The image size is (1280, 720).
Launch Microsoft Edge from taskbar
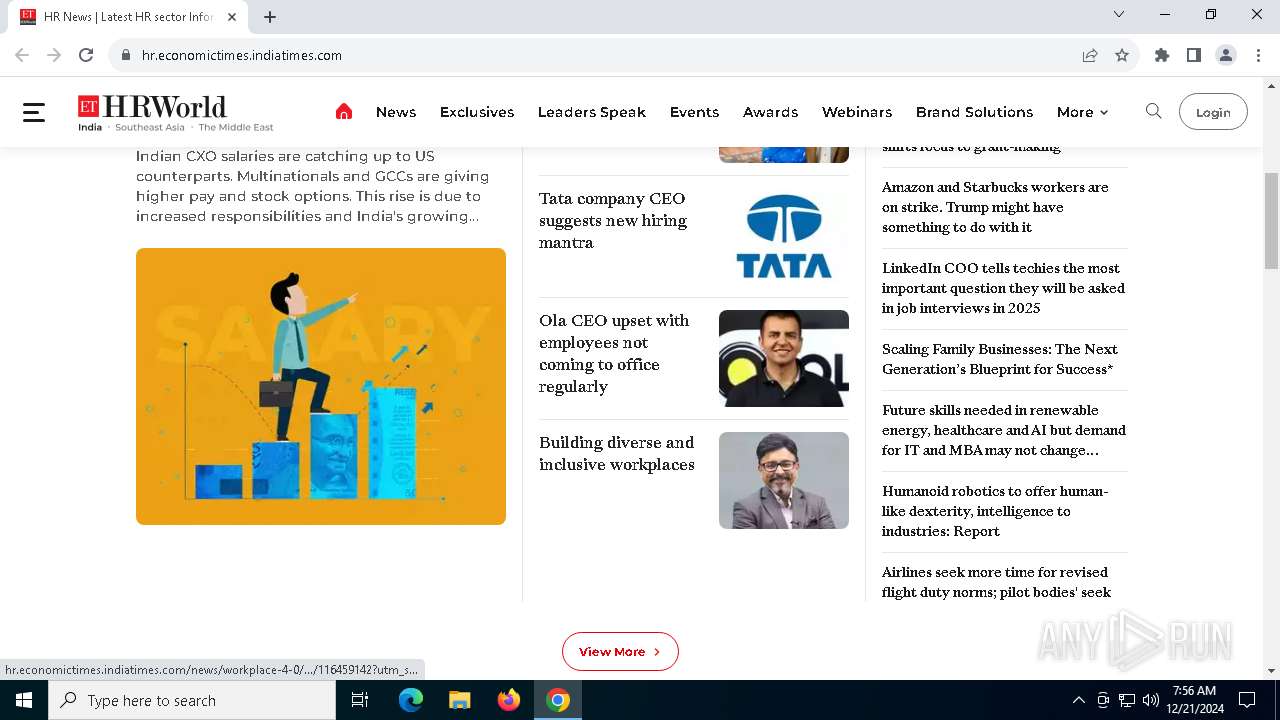tap(411, 700)
